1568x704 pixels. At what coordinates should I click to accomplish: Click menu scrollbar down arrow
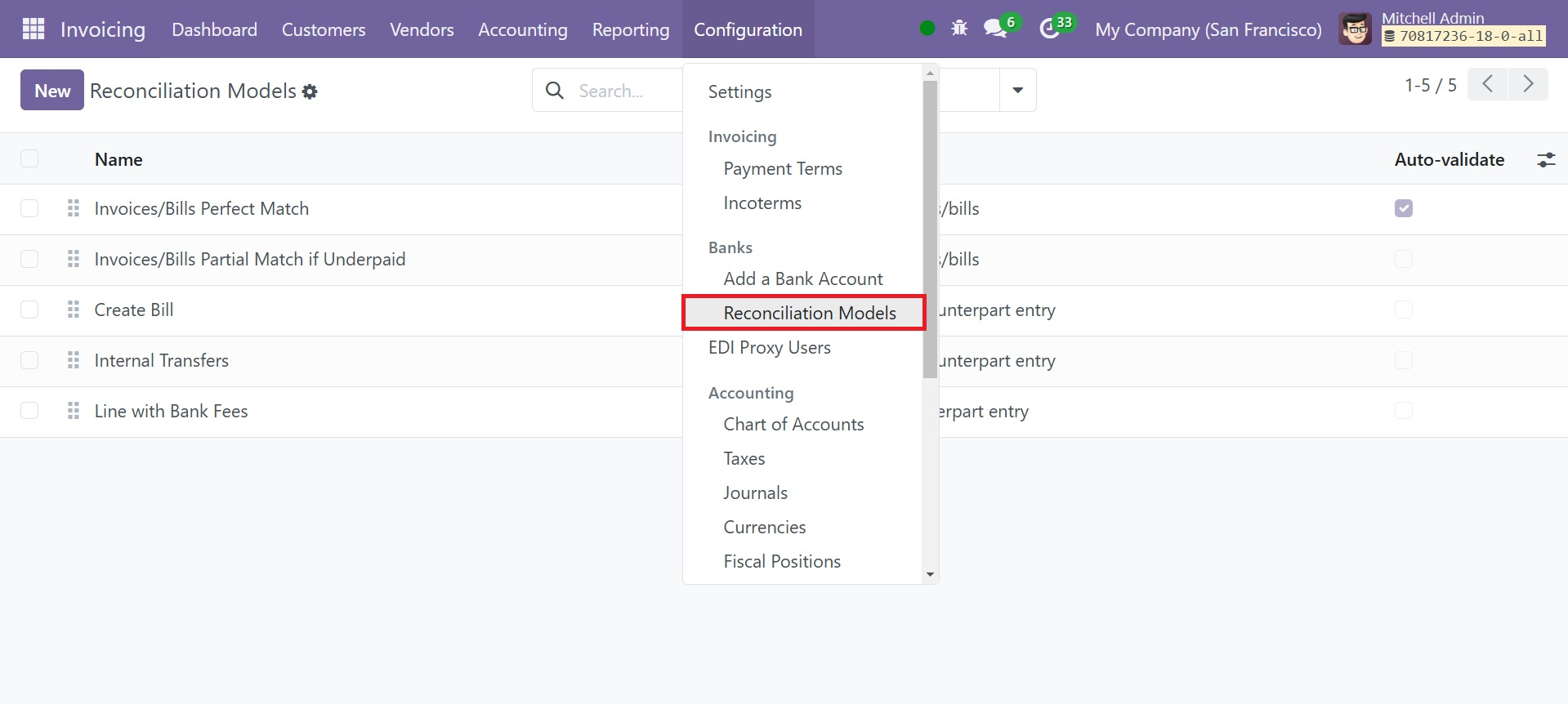(930, 575)
